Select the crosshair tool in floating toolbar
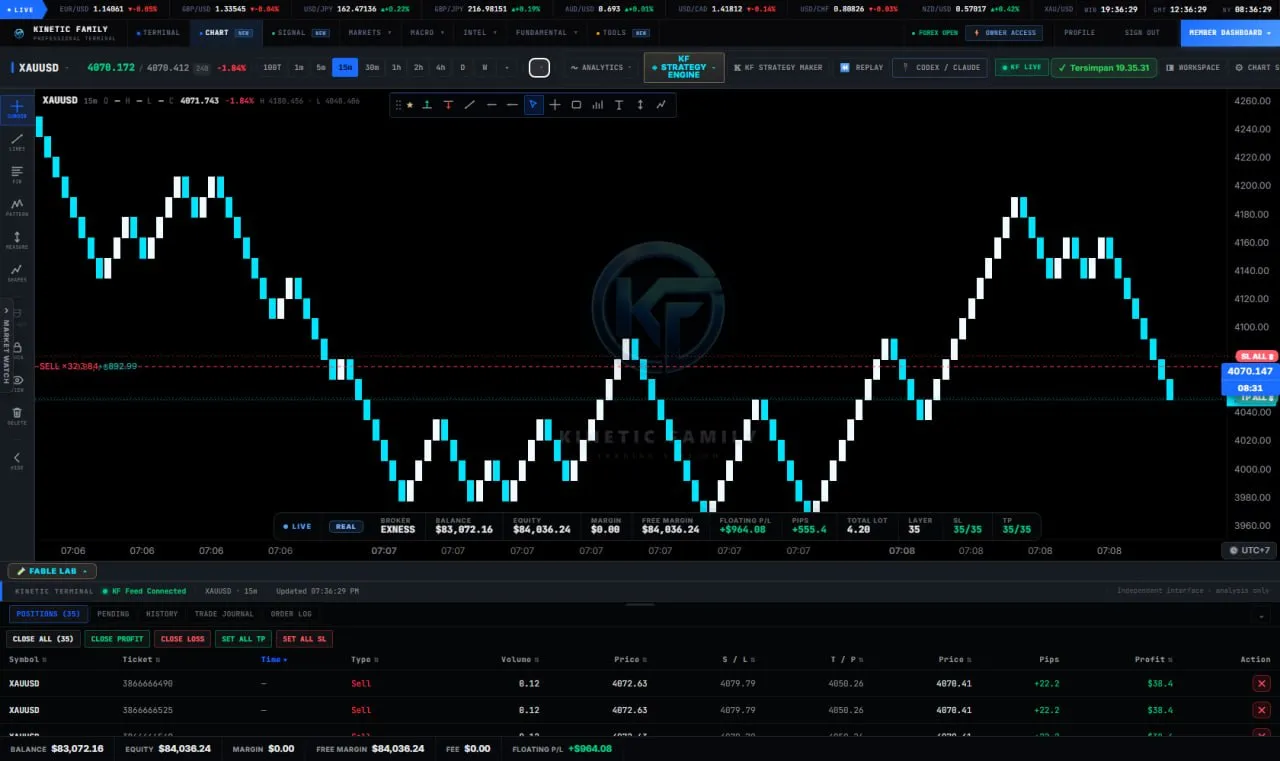This screenshot has width=1280, height=761. pos(555,105)
